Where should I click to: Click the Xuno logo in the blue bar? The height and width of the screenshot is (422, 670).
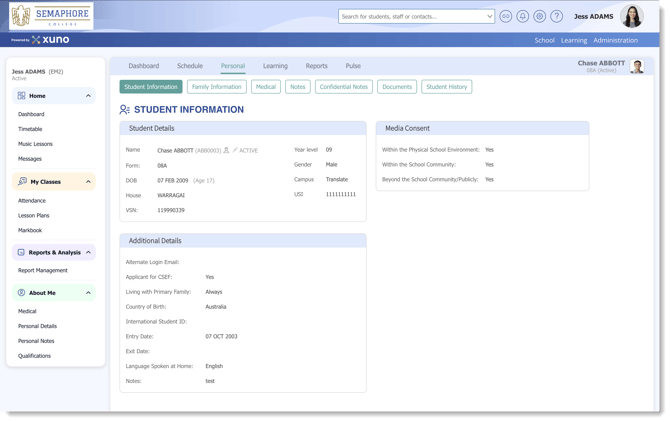(50, 40)
